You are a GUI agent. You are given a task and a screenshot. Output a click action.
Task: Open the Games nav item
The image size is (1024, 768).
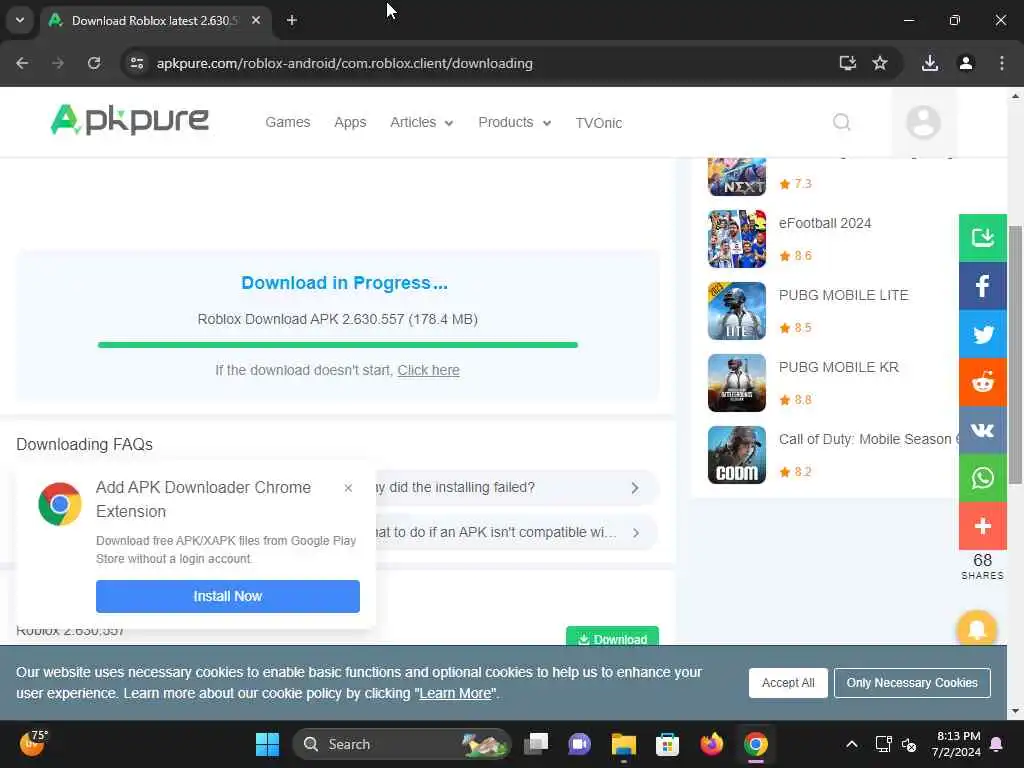pos(287,122)
